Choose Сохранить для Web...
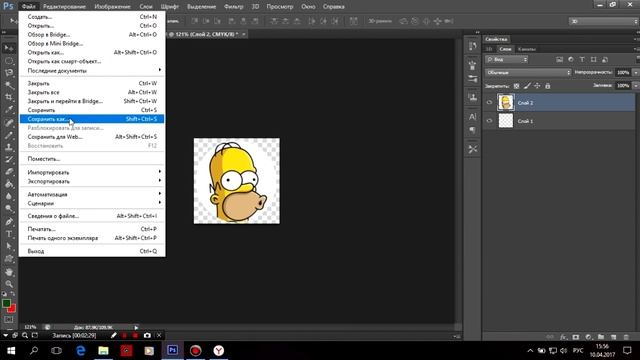 coord(92,137)
